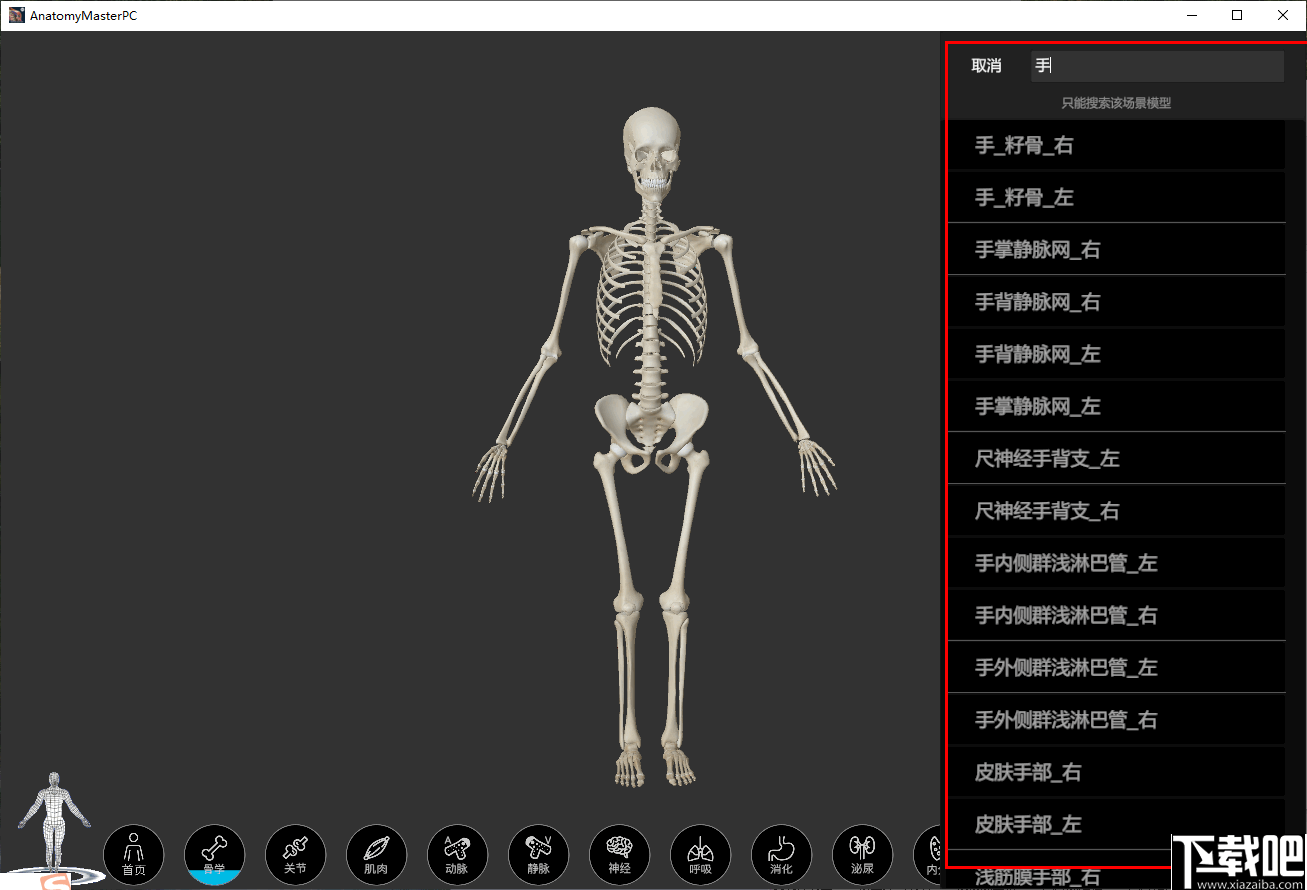Open the 静脉 veins module icon
The image size is (1307, 890).
538,854
